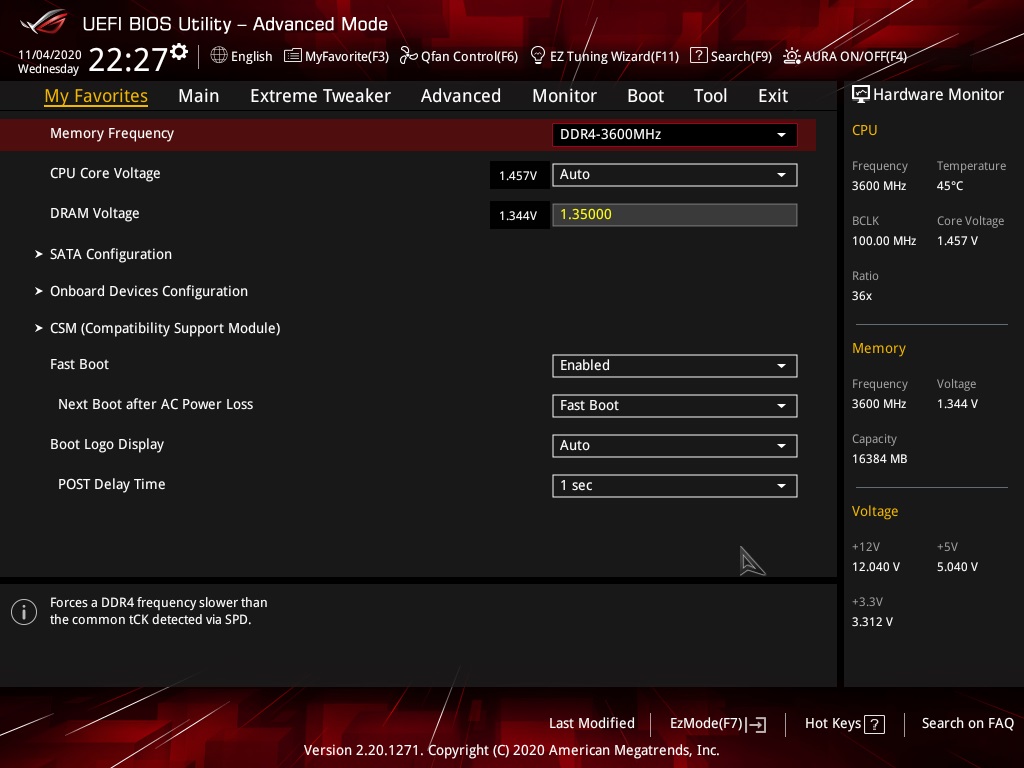The height and width of the screenshot is (768, 1024).
Task: Open the Fast Boot dropdown
Action: point(674,366)
